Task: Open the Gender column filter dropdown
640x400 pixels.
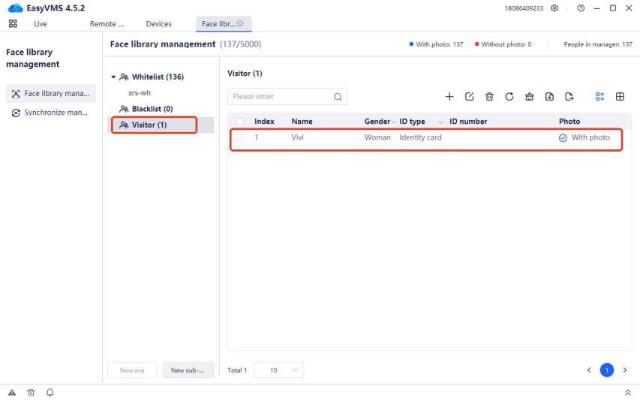Action: [x=393, y=122]
